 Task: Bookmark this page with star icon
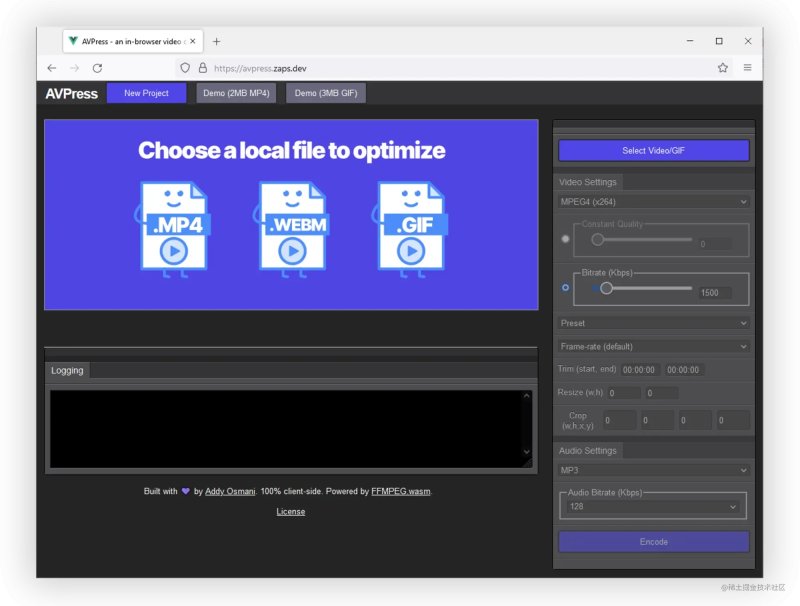click(x=722, y=68)
